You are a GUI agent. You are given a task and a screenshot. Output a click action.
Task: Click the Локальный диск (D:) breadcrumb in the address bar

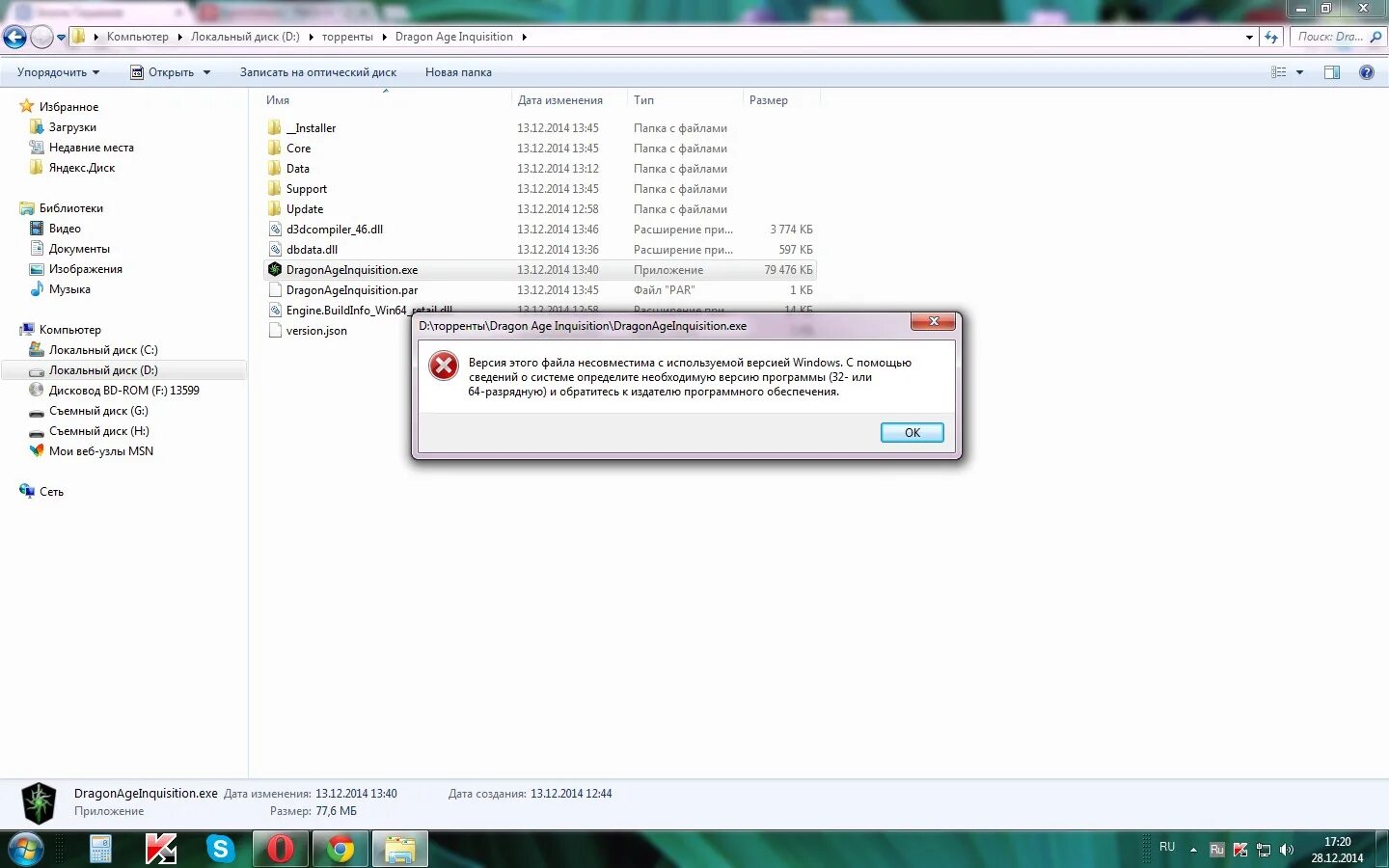[x=245, y=37]
